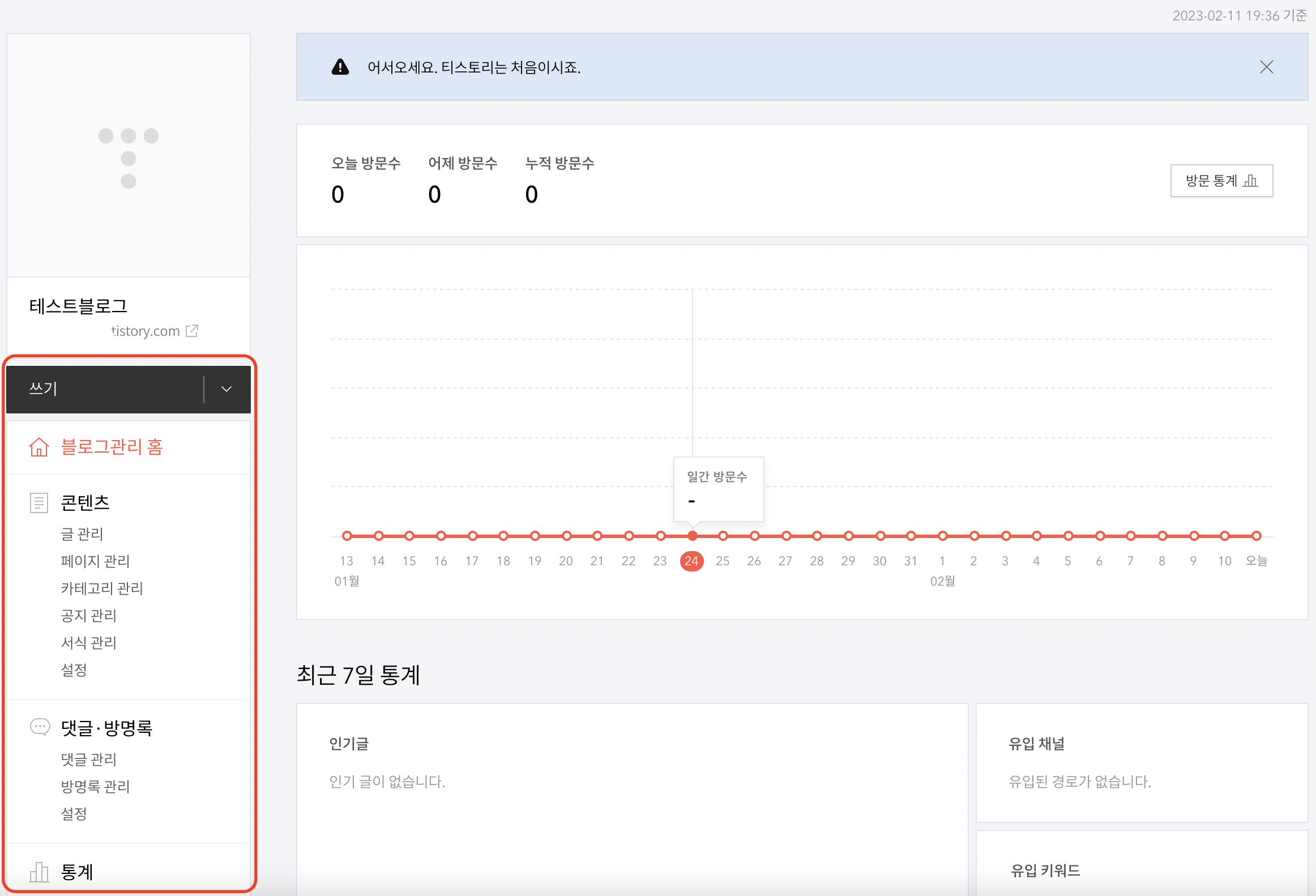Click the 유입 키워드 panel title

point(1045,870)
